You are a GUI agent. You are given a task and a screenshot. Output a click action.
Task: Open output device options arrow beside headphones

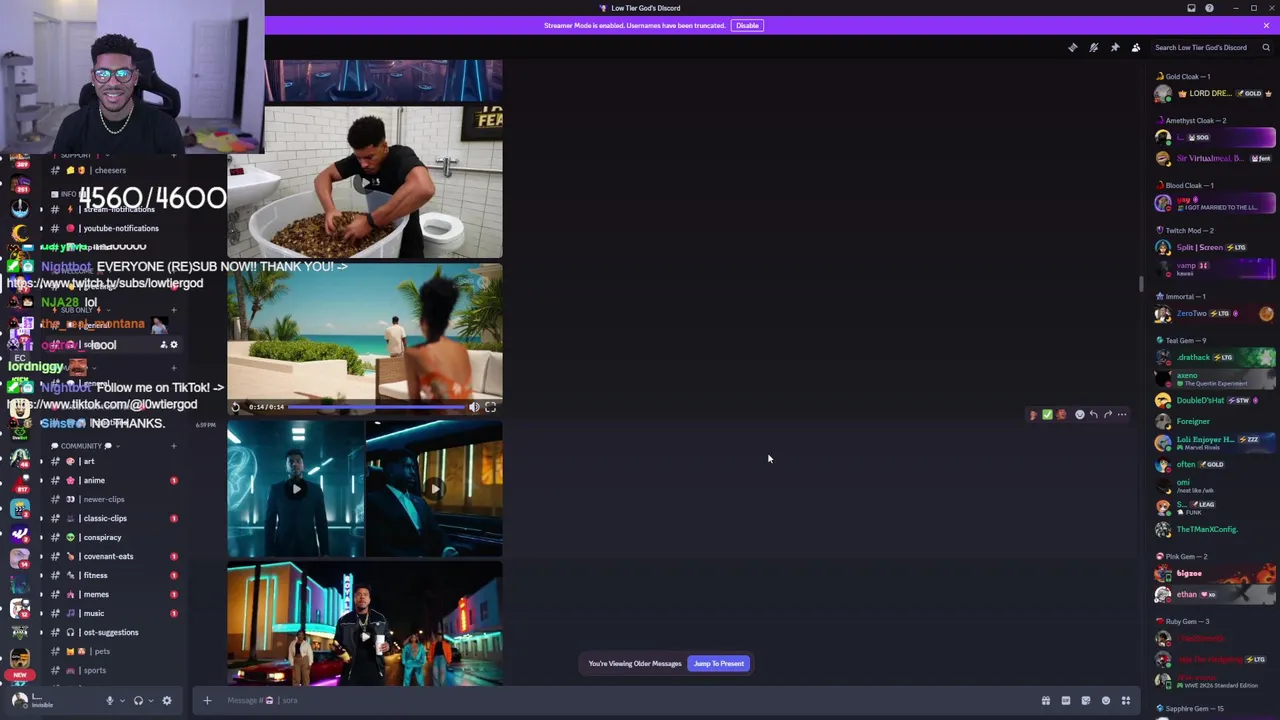(x=150, y=700)
